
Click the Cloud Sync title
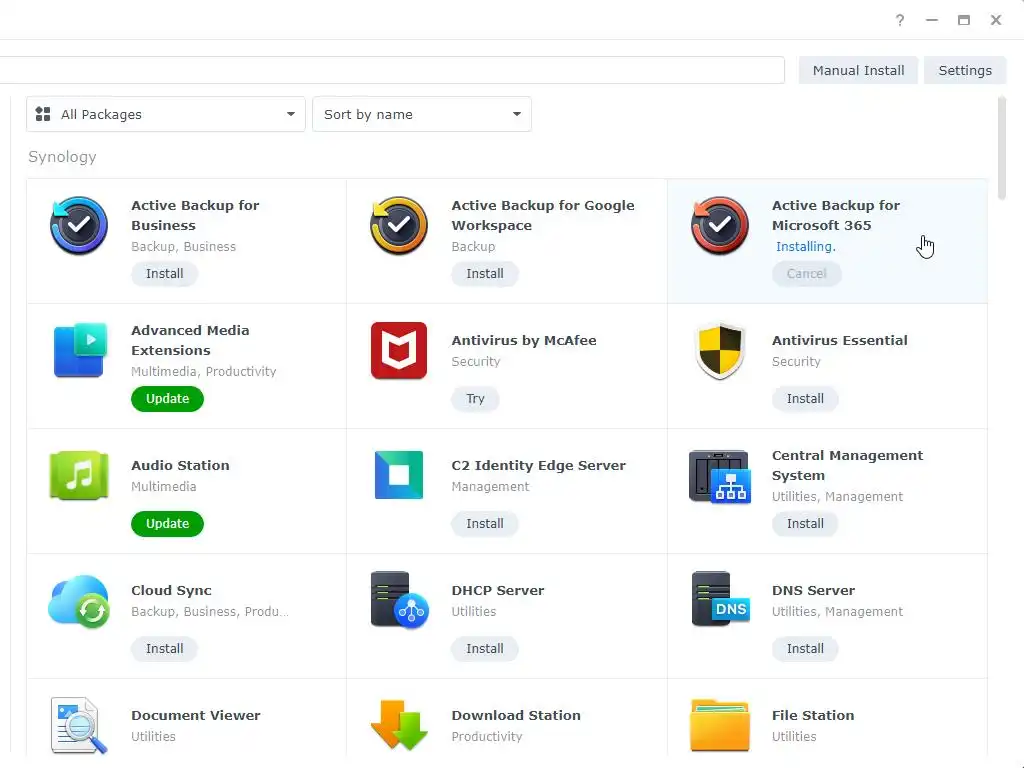[171, 590]
